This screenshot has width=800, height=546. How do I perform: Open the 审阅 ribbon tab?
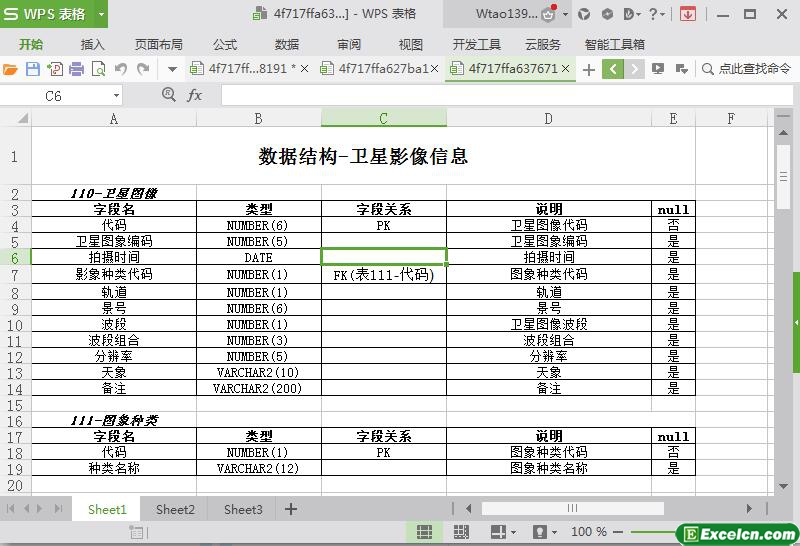pos(349,44)
